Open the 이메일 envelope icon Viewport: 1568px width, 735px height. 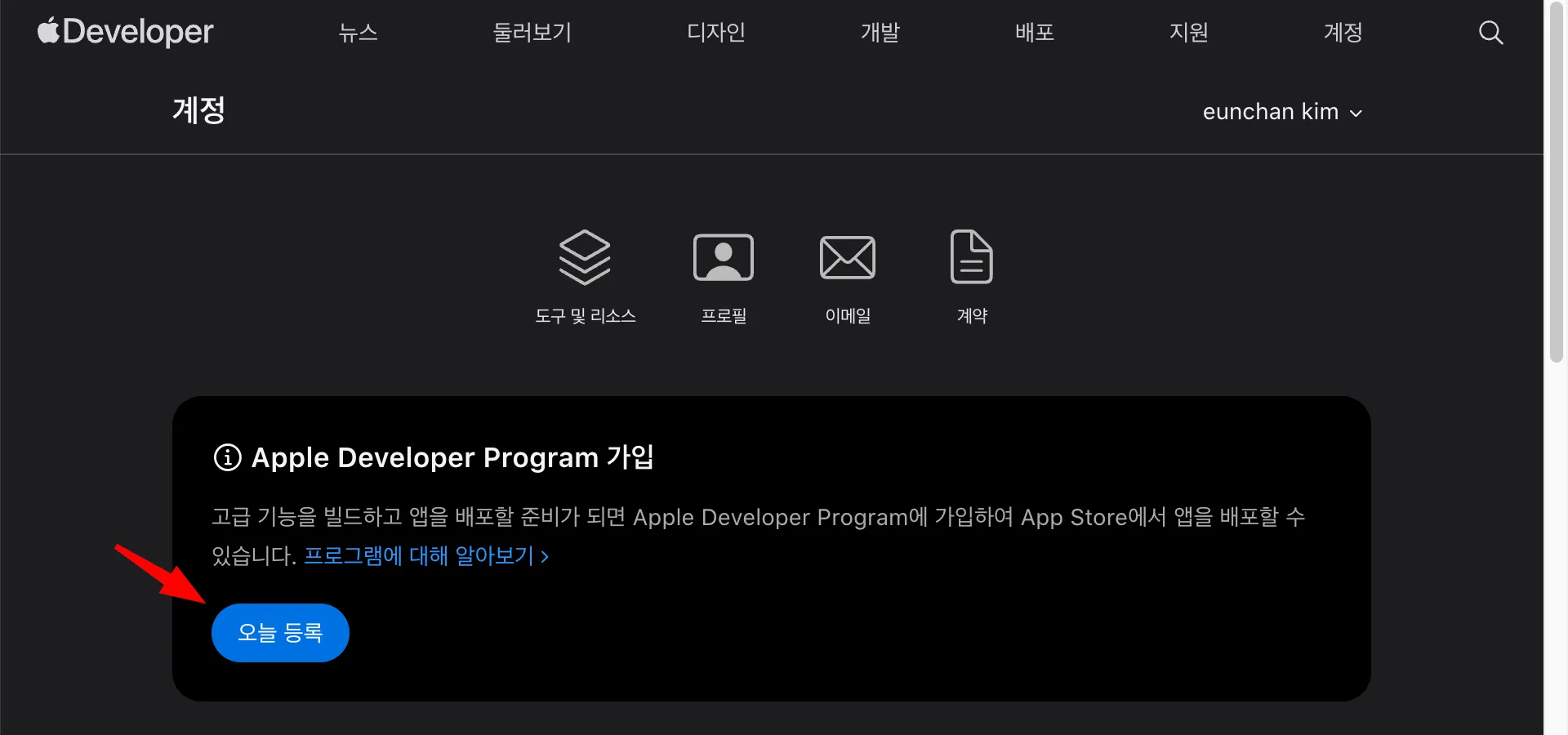coord(848,257)
